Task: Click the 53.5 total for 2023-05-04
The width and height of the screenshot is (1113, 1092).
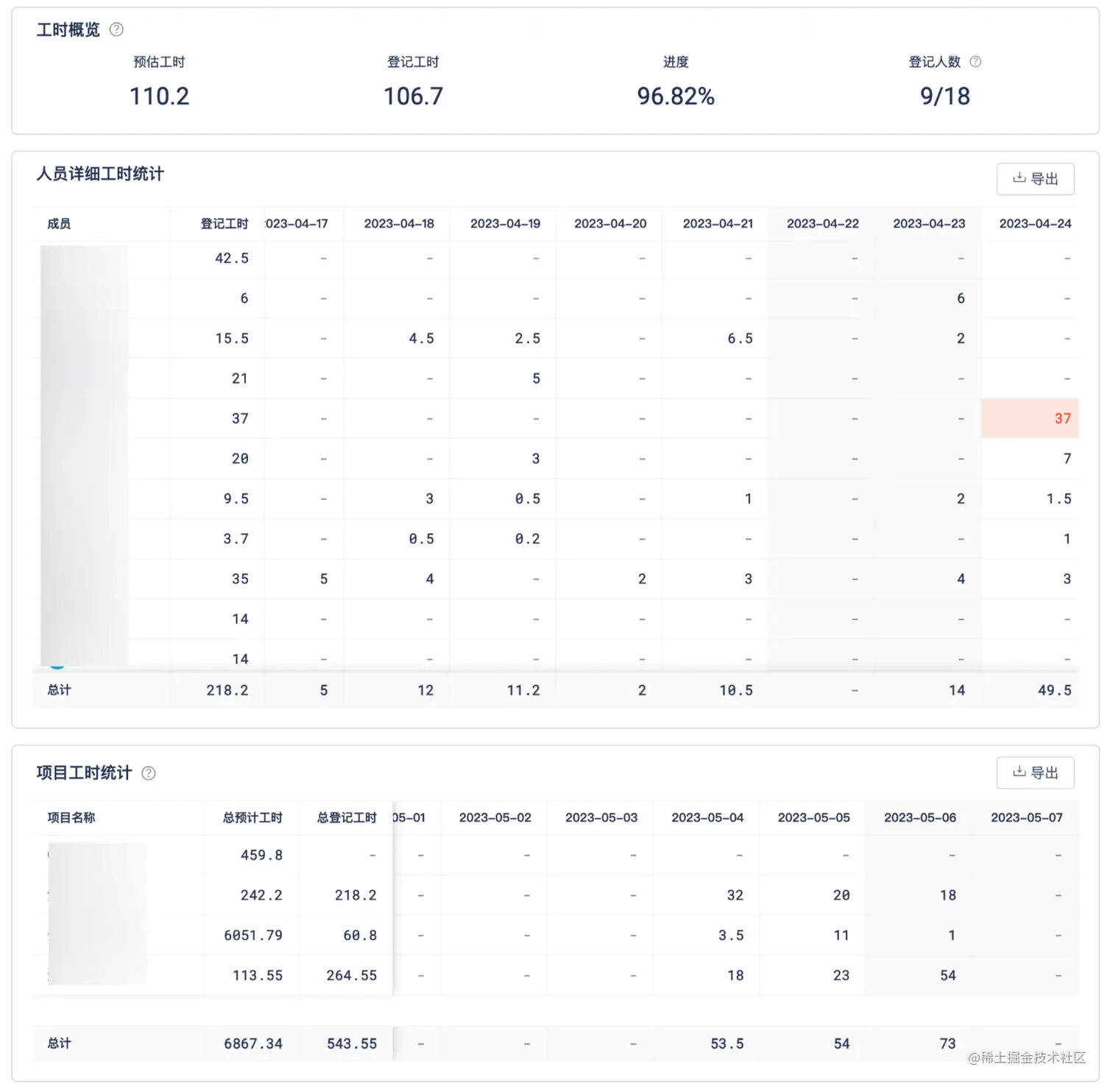Action: click(x=727, y=1044)
